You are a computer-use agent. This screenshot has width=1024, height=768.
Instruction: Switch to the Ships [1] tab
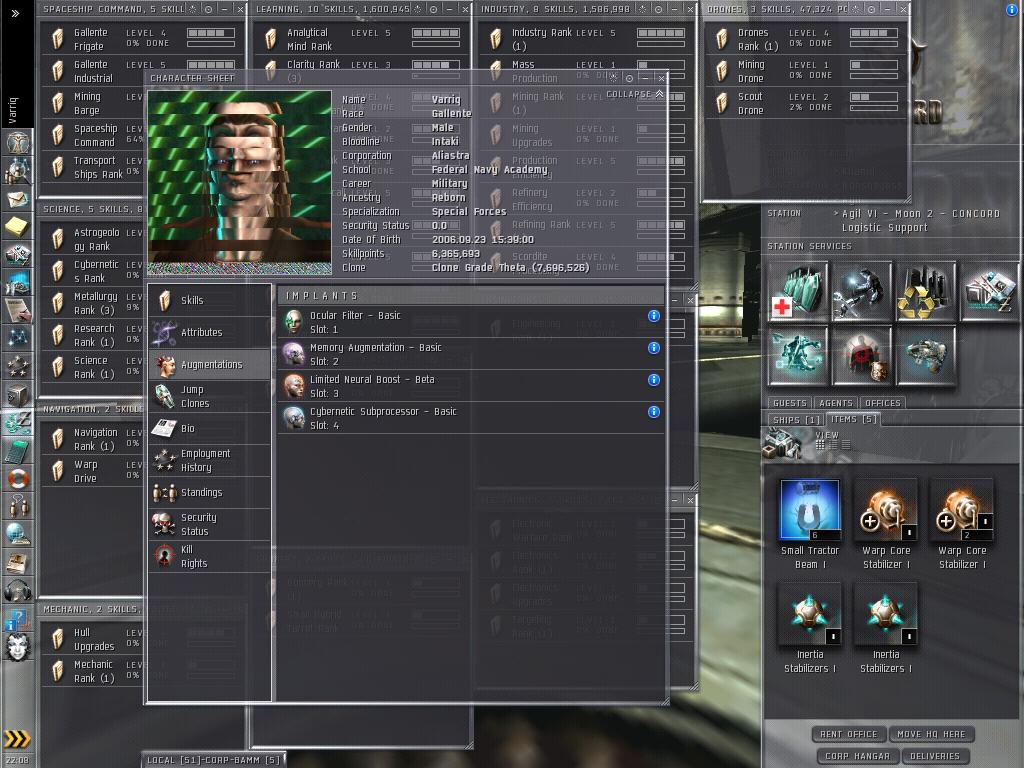click(796, 420)
